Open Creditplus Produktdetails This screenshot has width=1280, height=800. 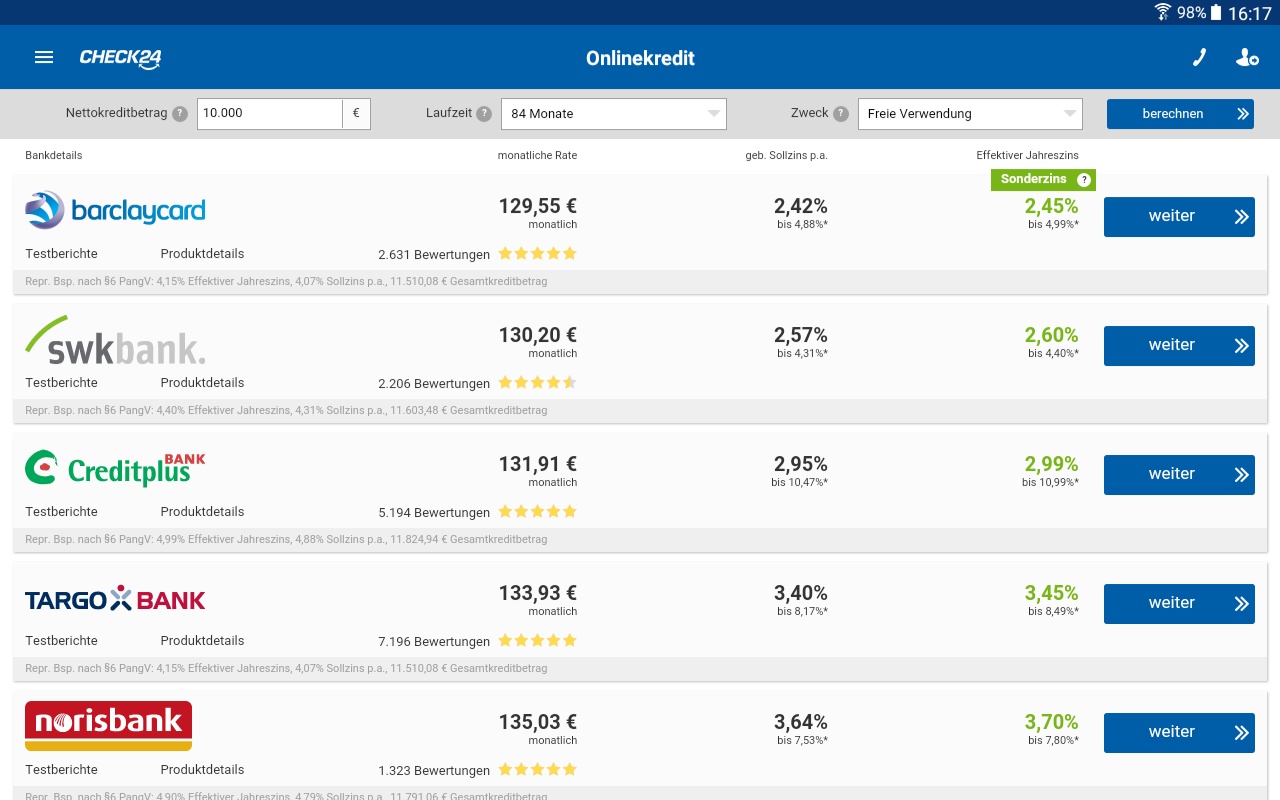coord(202,512)
